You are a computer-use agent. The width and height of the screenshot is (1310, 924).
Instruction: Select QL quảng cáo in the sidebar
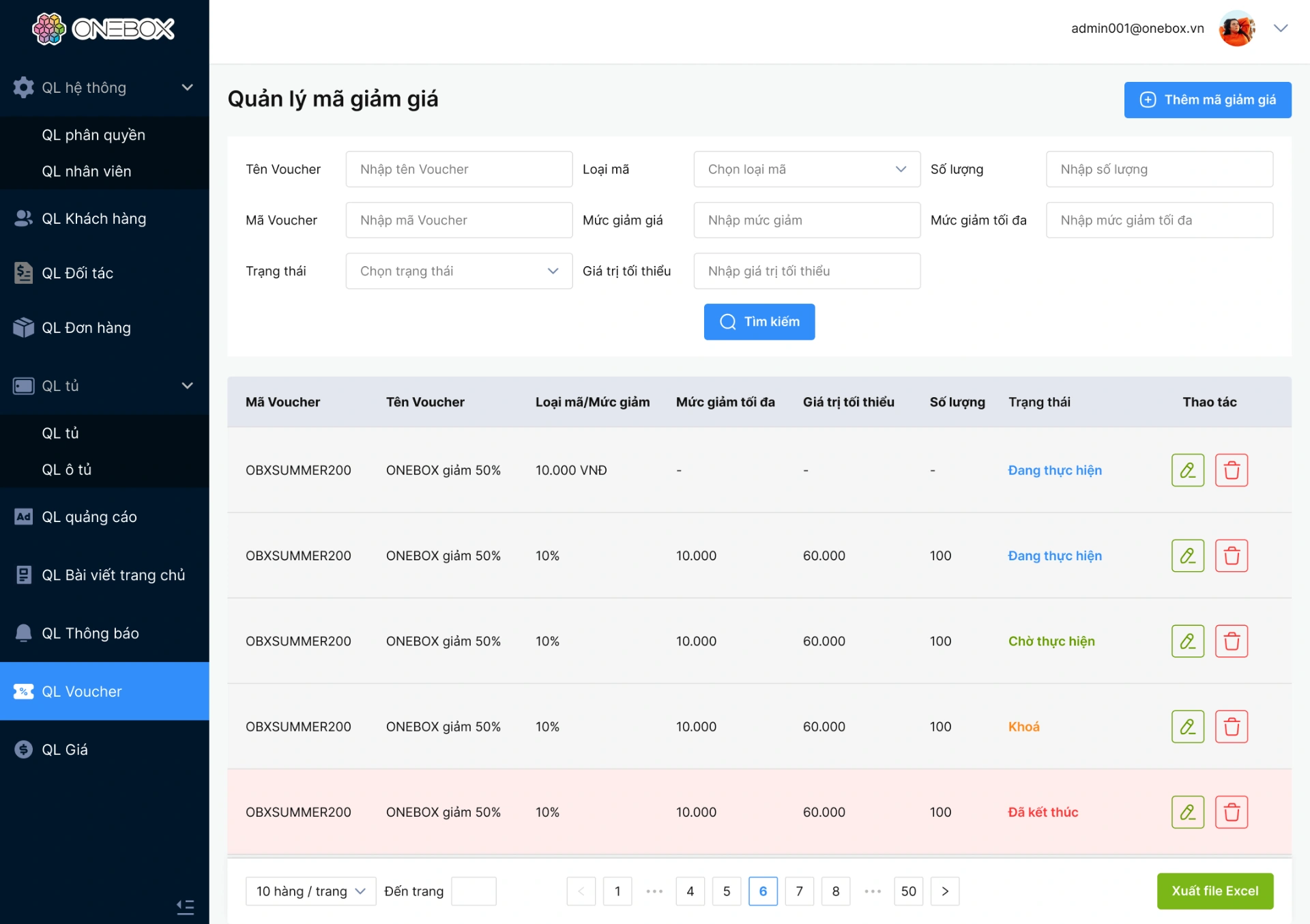click(89, 517)
